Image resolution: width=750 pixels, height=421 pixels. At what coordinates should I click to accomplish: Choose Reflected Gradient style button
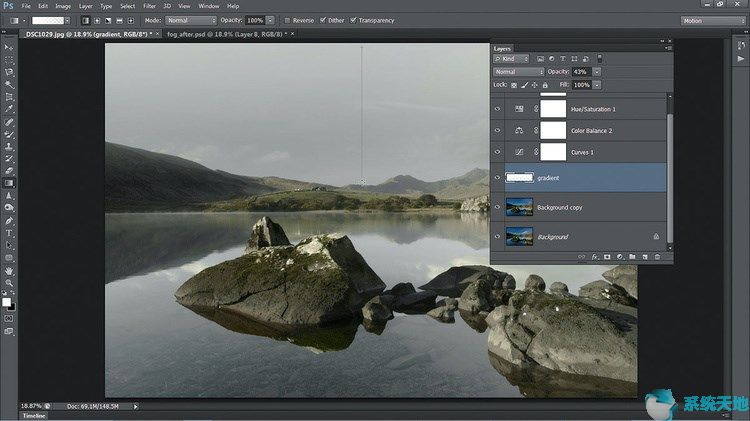point(120,21)
